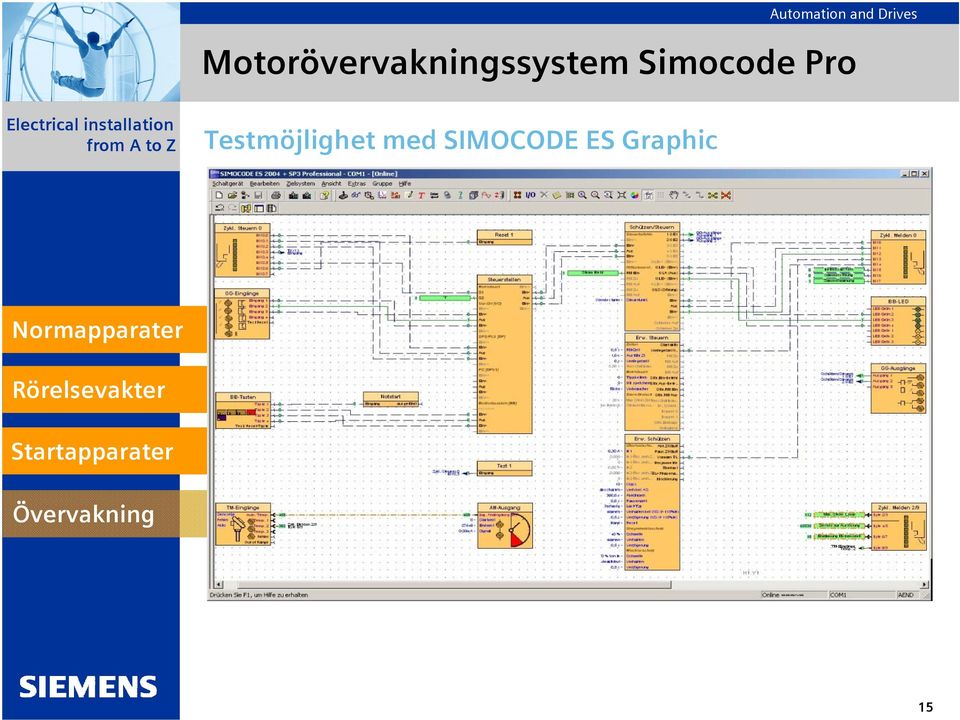Click the horizontal scrollbar thumb
The height and width of the screenshot is (720, 960).
(453, 585)
